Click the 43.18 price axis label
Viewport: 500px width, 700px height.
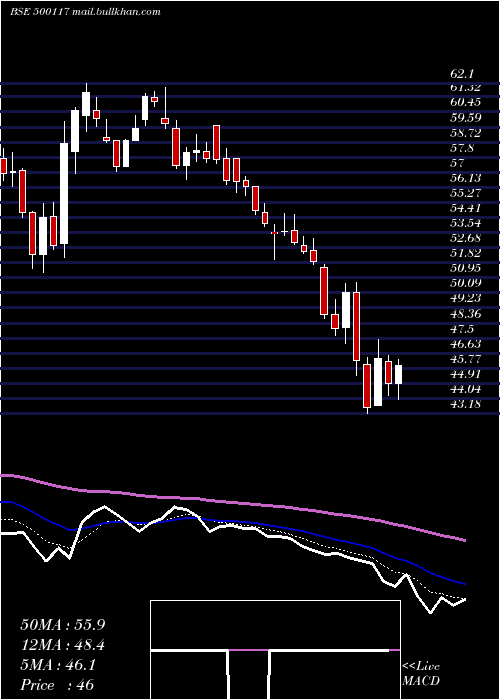click(465, 404)
